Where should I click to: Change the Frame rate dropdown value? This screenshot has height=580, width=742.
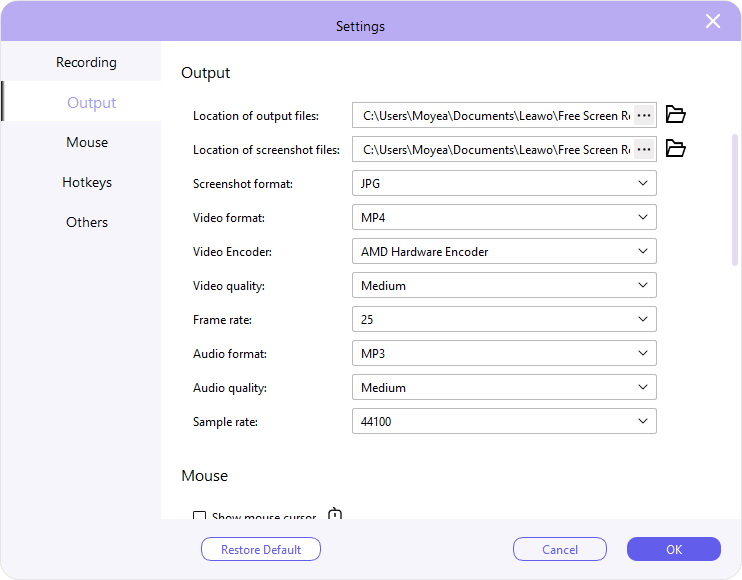[x=504, y=320]
